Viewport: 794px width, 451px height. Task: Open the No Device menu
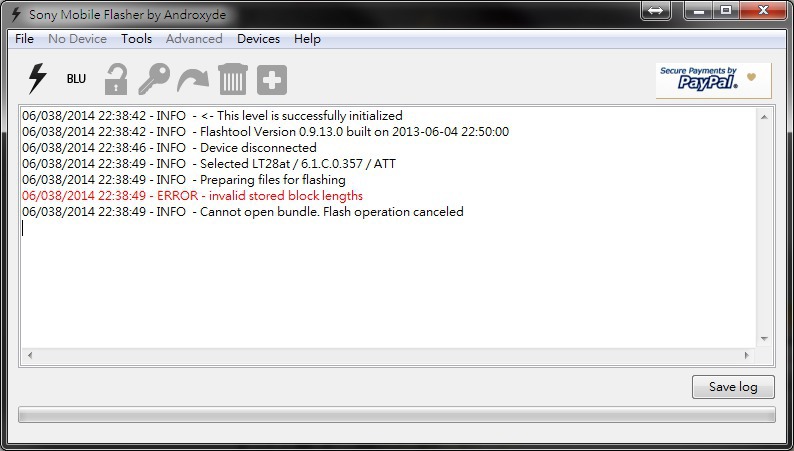coord(77,39)
